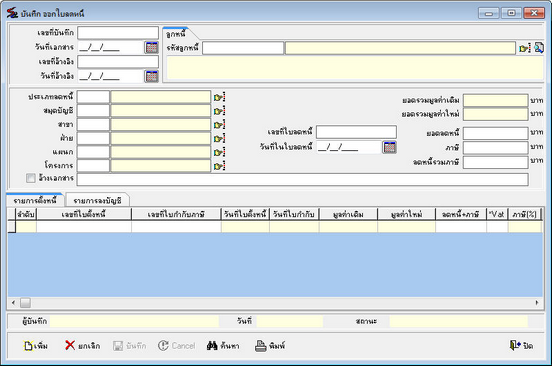This screenshot has width=552, height=366.
Task: Click the first row selector in grid
Action: tap(12, 227)
